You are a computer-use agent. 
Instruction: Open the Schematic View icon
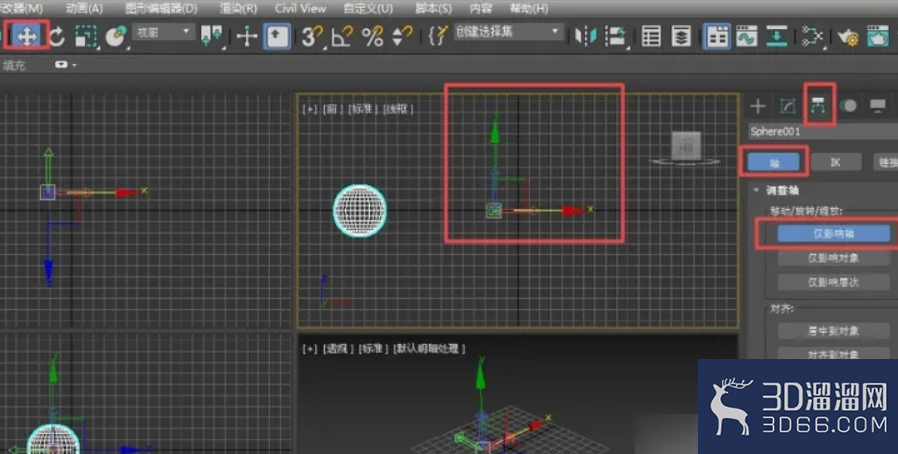777,37
